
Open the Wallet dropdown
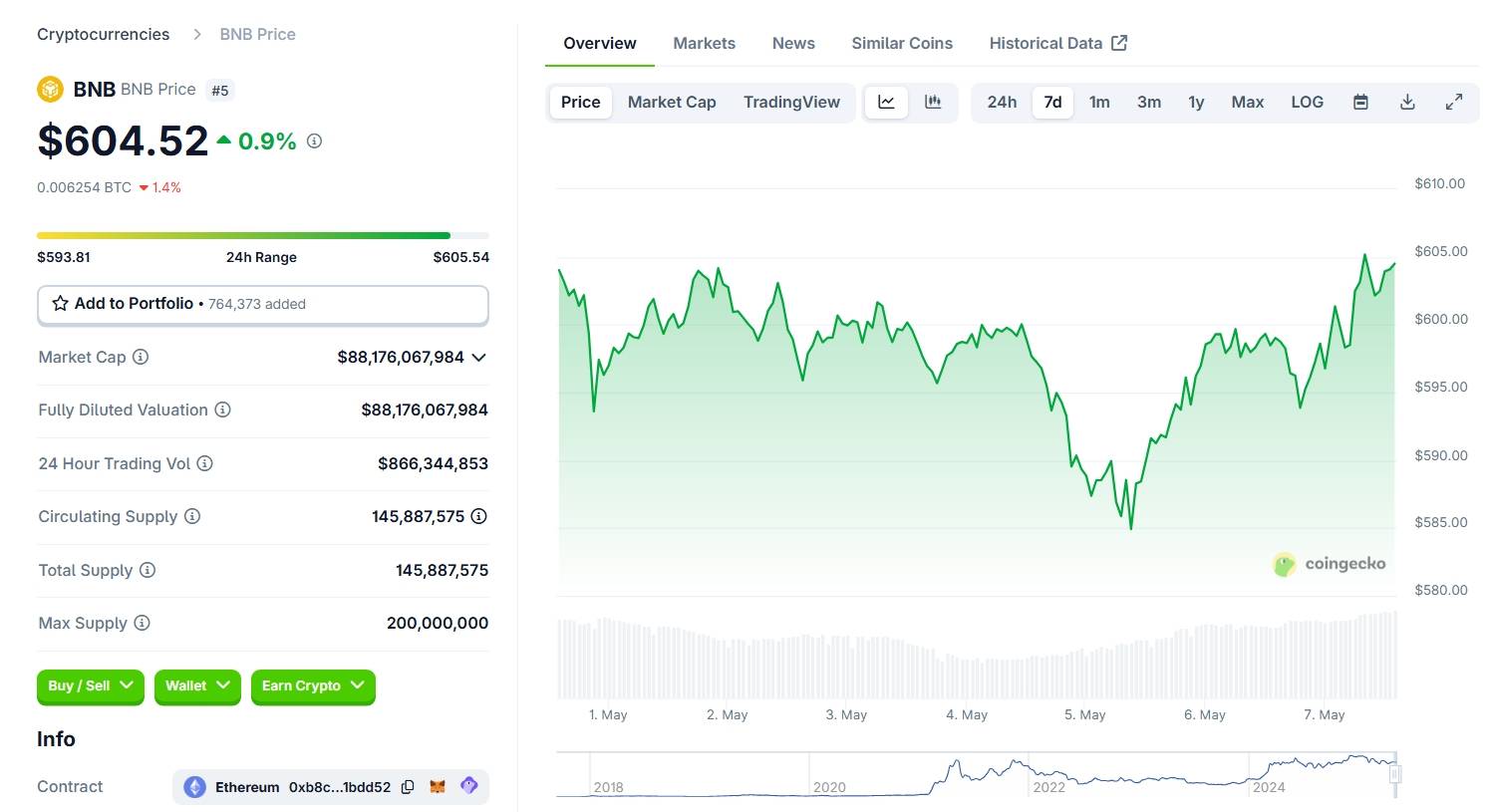click(197, 686)
